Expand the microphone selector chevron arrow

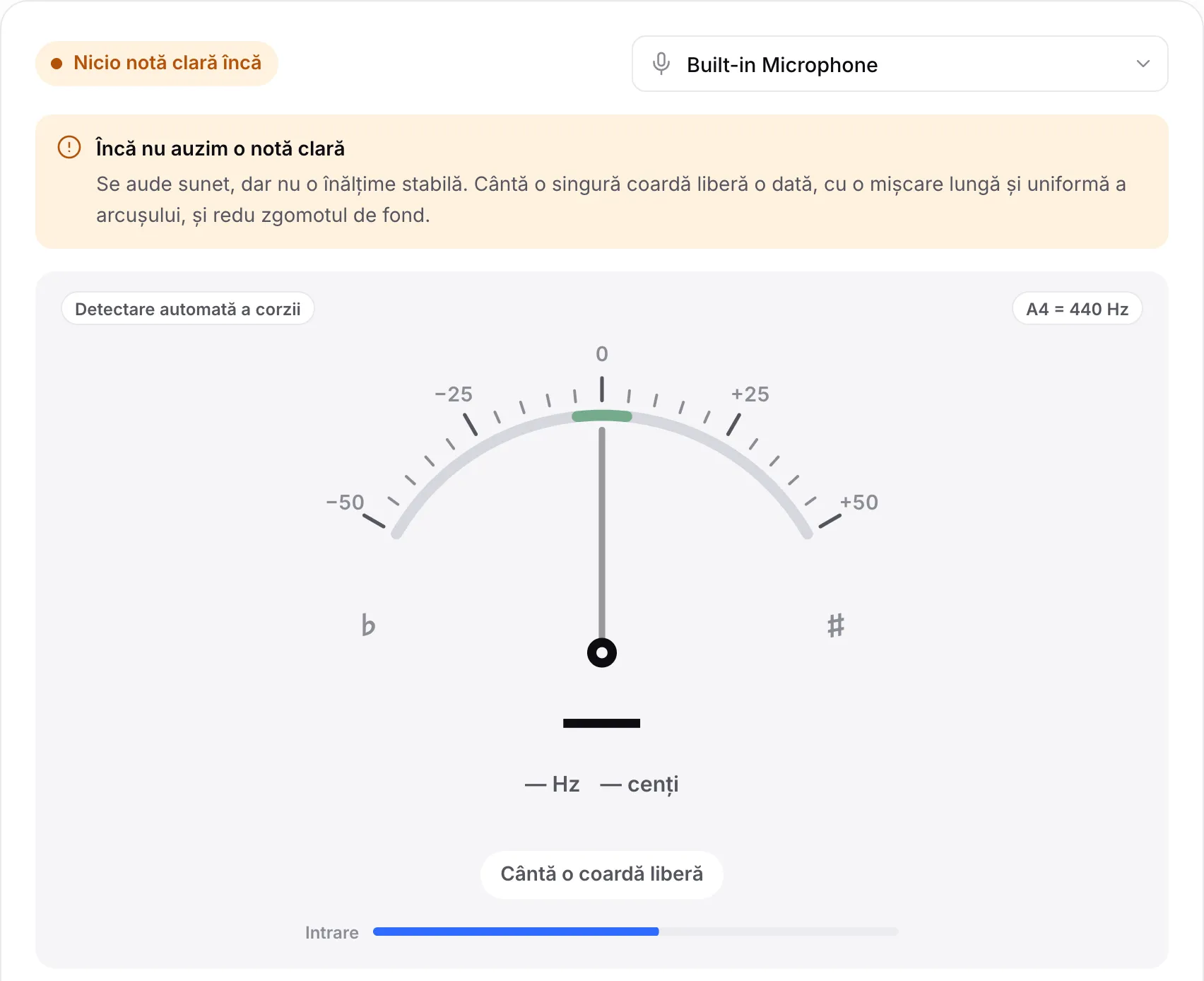[1143, 64]
